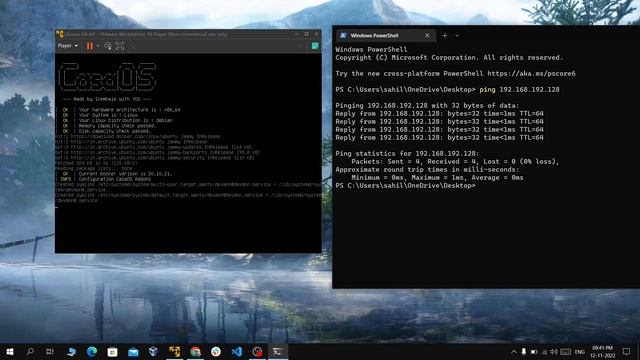This screenshot has width=640, height=360.
Task: Add a new terminal tab
Action: point(444,36)
